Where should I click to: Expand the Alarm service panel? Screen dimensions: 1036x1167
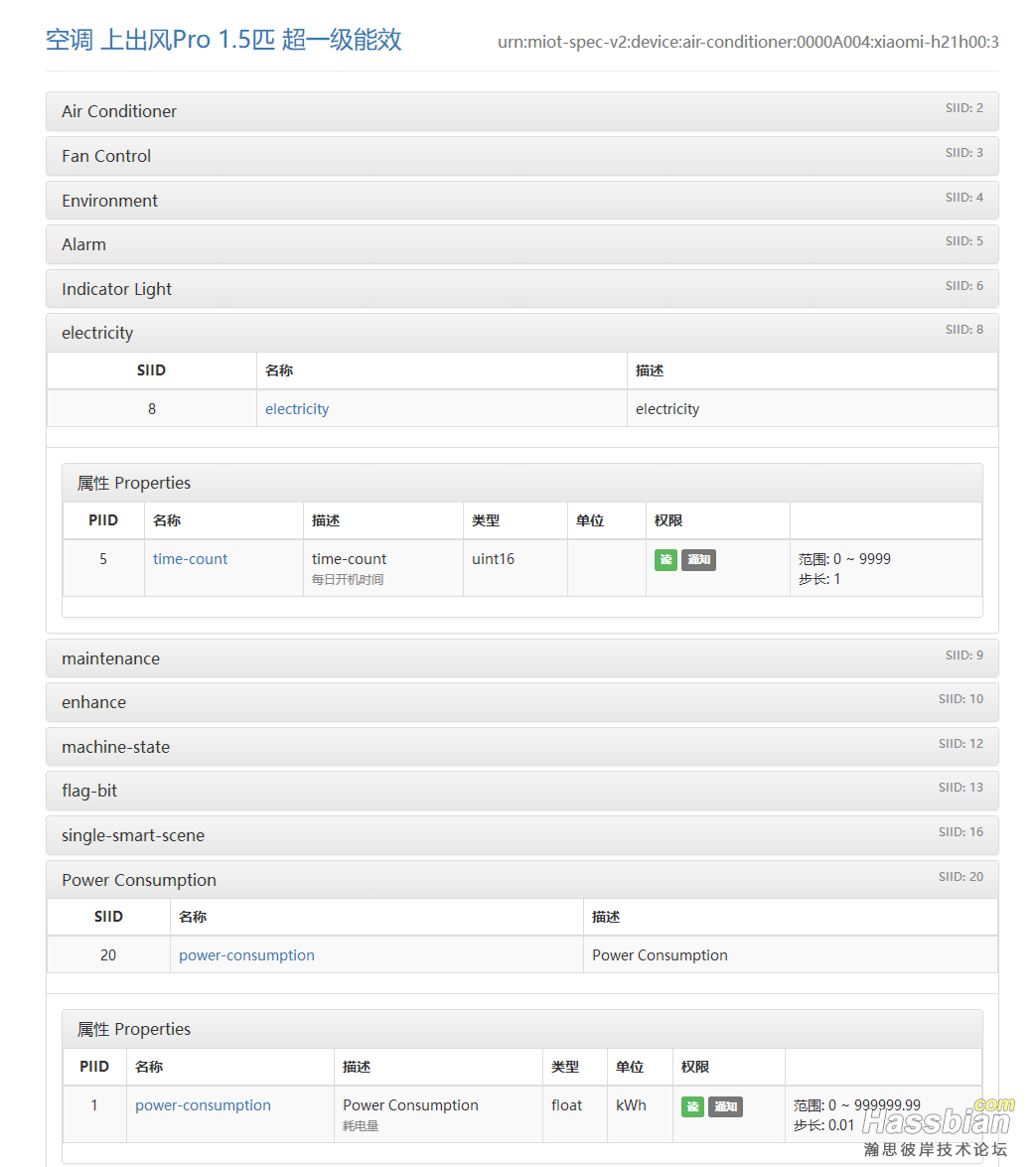click(x=521, y=245)
